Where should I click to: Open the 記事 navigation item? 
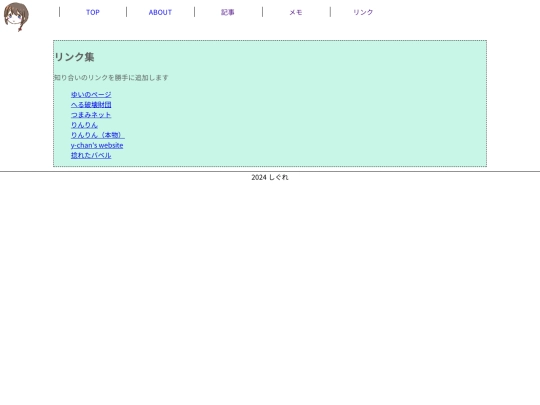pyautogui.click(x=228, y=12)
